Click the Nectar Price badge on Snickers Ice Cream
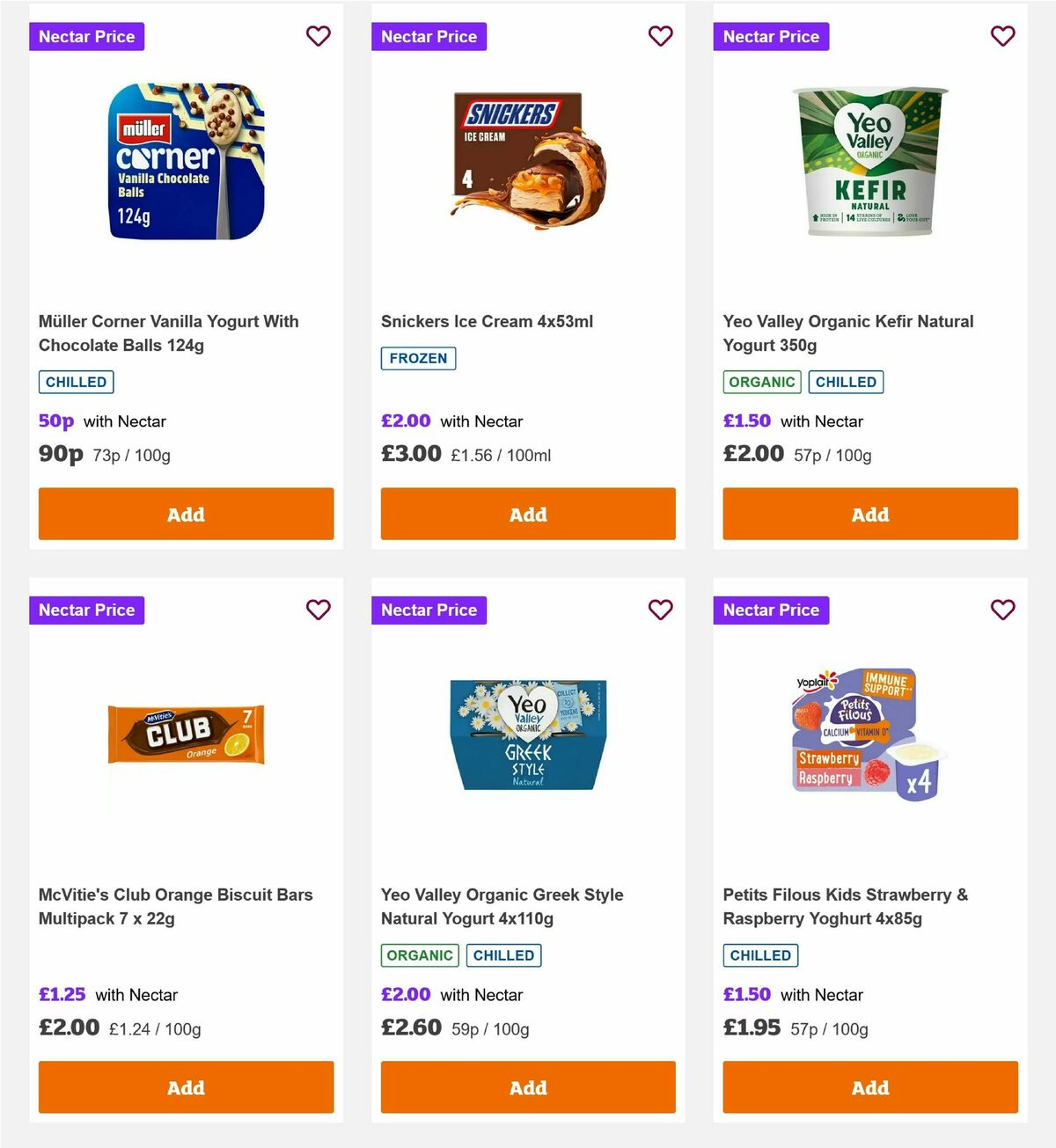1056x1148 pixels. (x=429, y=36)
